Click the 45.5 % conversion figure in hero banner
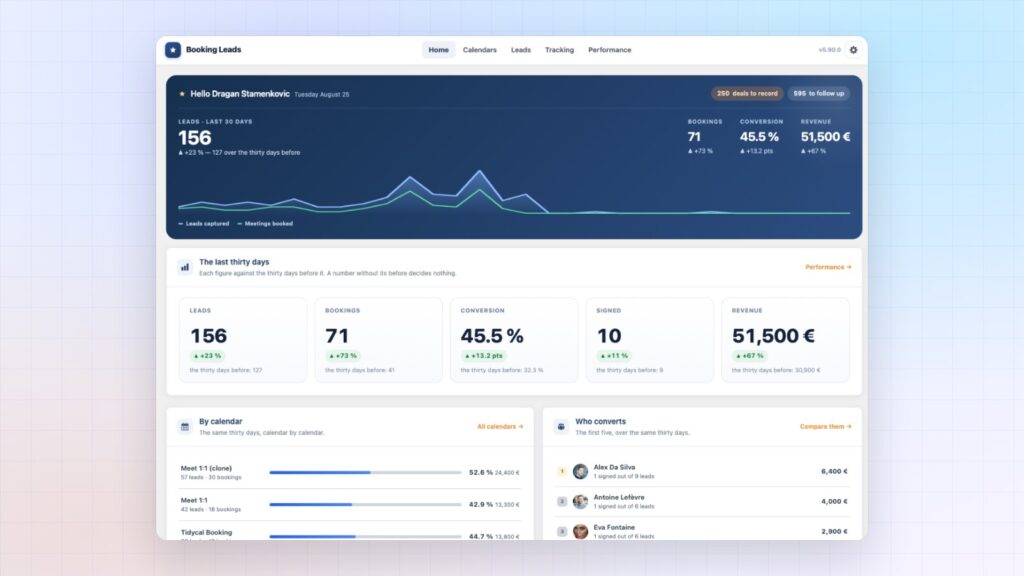1024x576 pixels. pos(759,136)
